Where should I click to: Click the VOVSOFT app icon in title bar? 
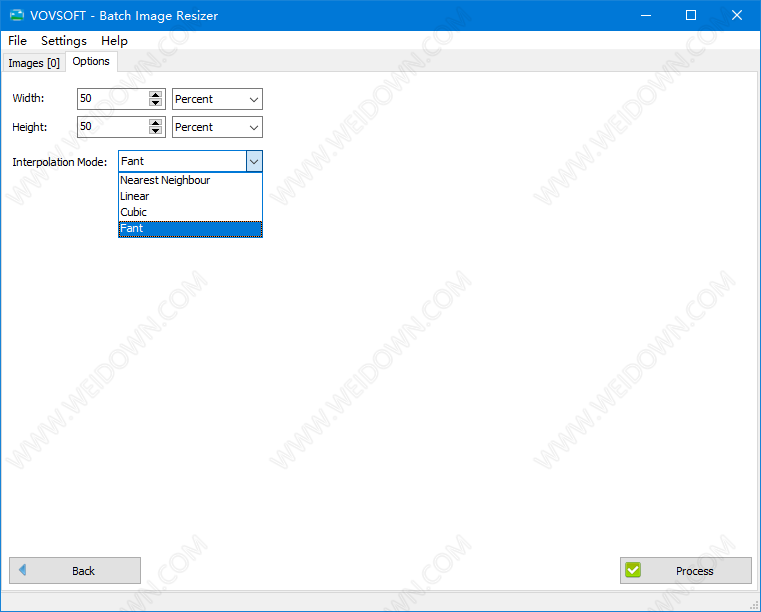coord(17,15)
